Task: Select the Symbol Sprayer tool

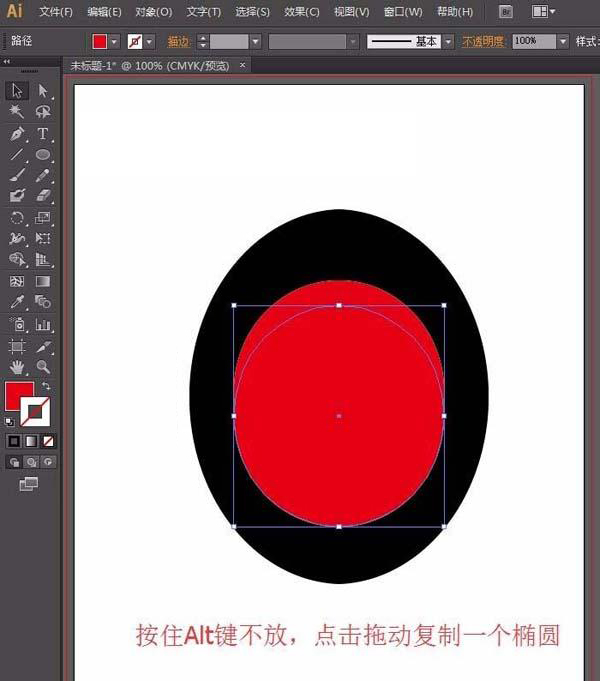Action: [x=17, y=324]
